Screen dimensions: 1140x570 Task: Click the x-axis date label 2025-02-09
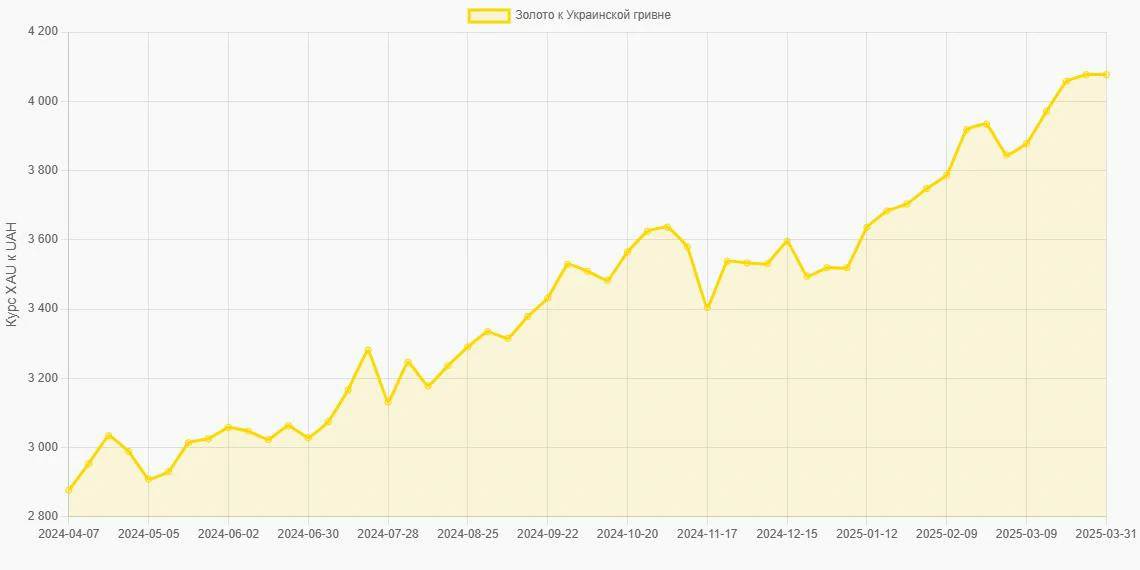947,534
